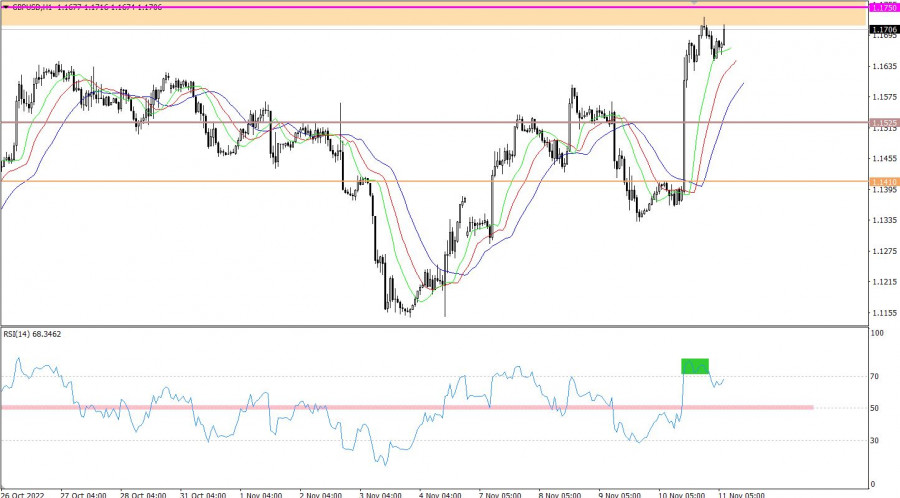
Task: Click the 26 Oct 2022 date label
Action: point(22,493)
